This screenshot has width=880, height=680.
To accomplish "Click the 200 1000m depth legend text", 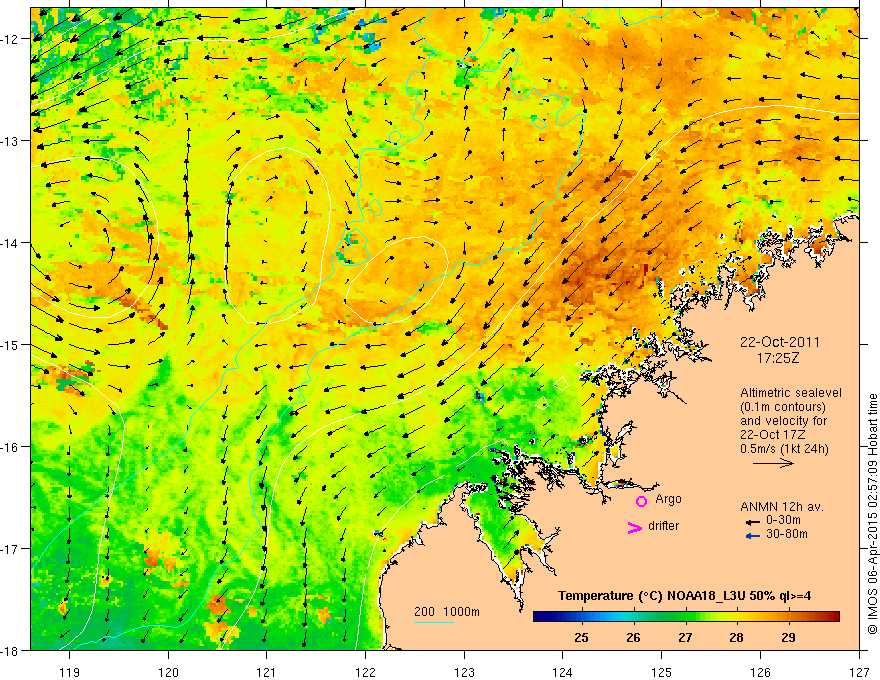I will click(447, 612).
